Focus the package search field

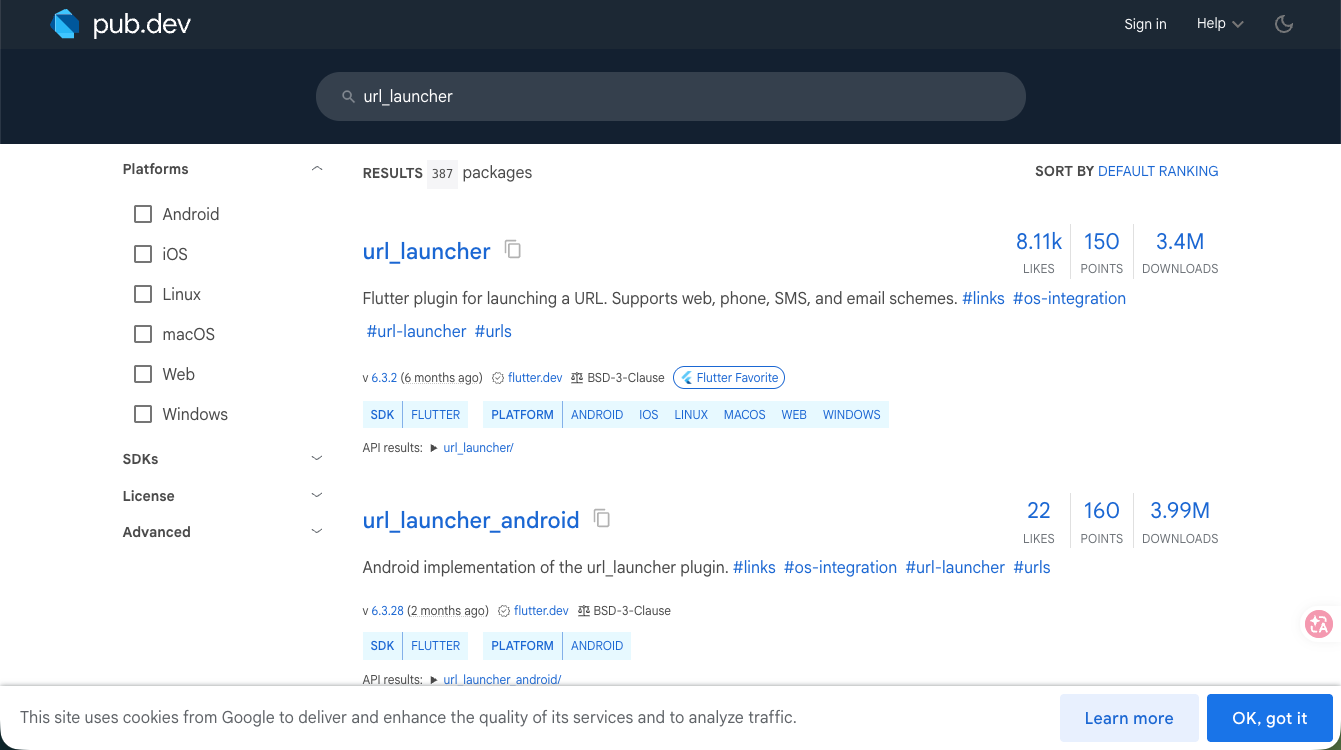pyautogui.click(x=671, y=97)
